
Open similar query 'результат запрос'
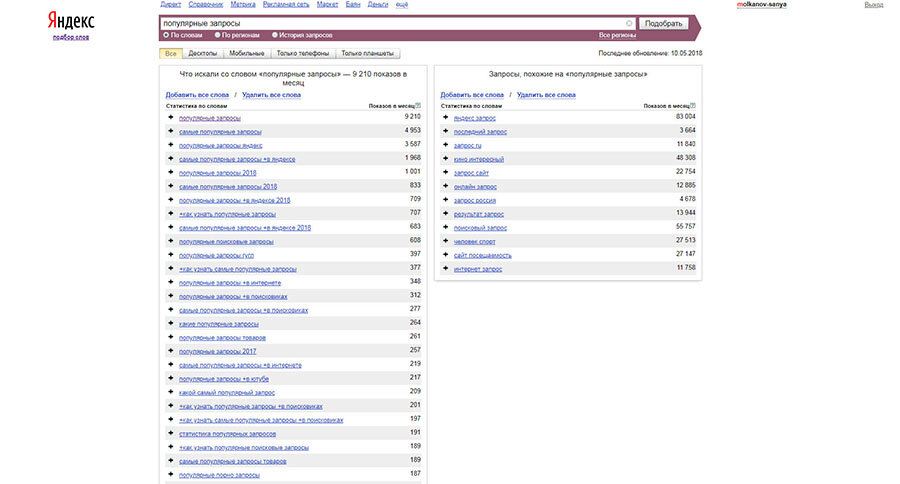pos(479,214)
